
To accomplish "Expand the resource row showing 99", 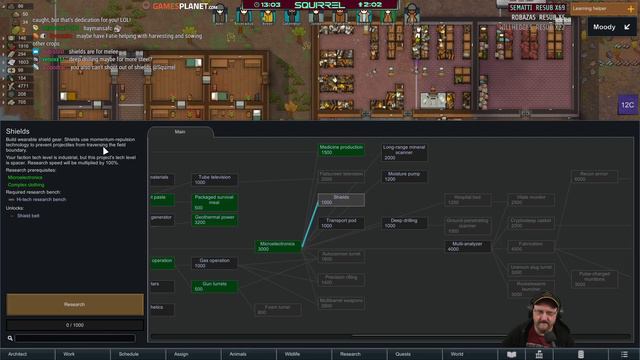I will [x=3, y=70].
